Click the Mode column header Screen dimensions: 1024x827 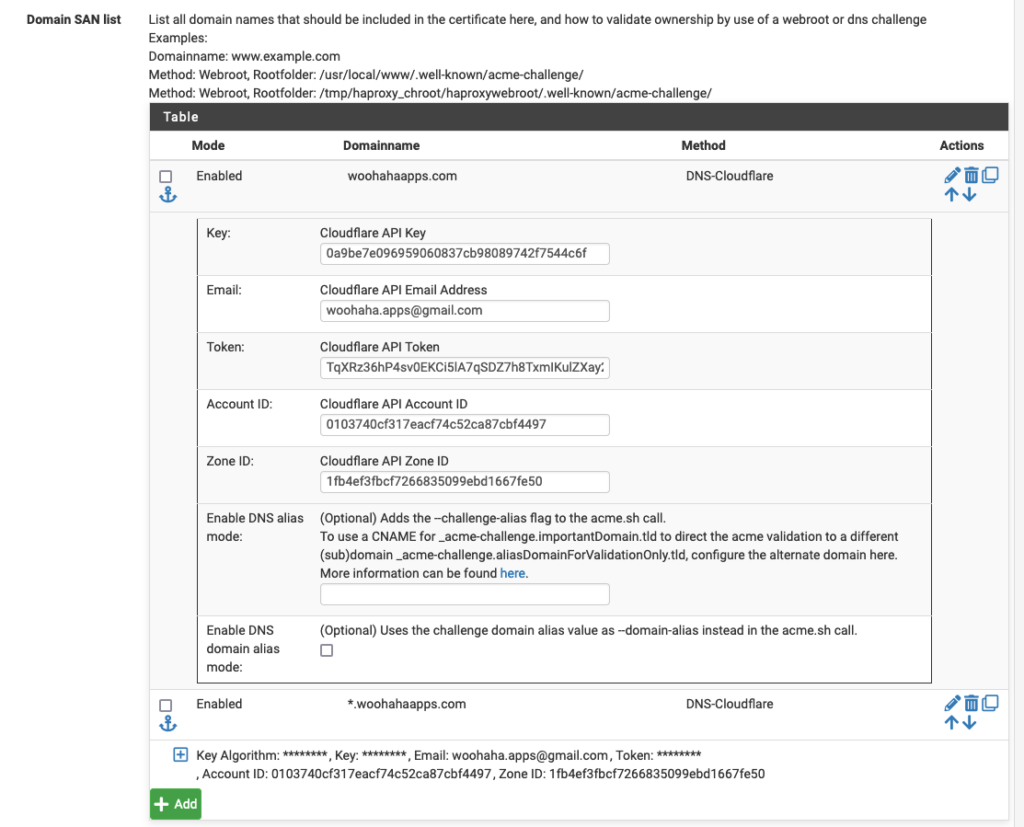tap(208, 145)
